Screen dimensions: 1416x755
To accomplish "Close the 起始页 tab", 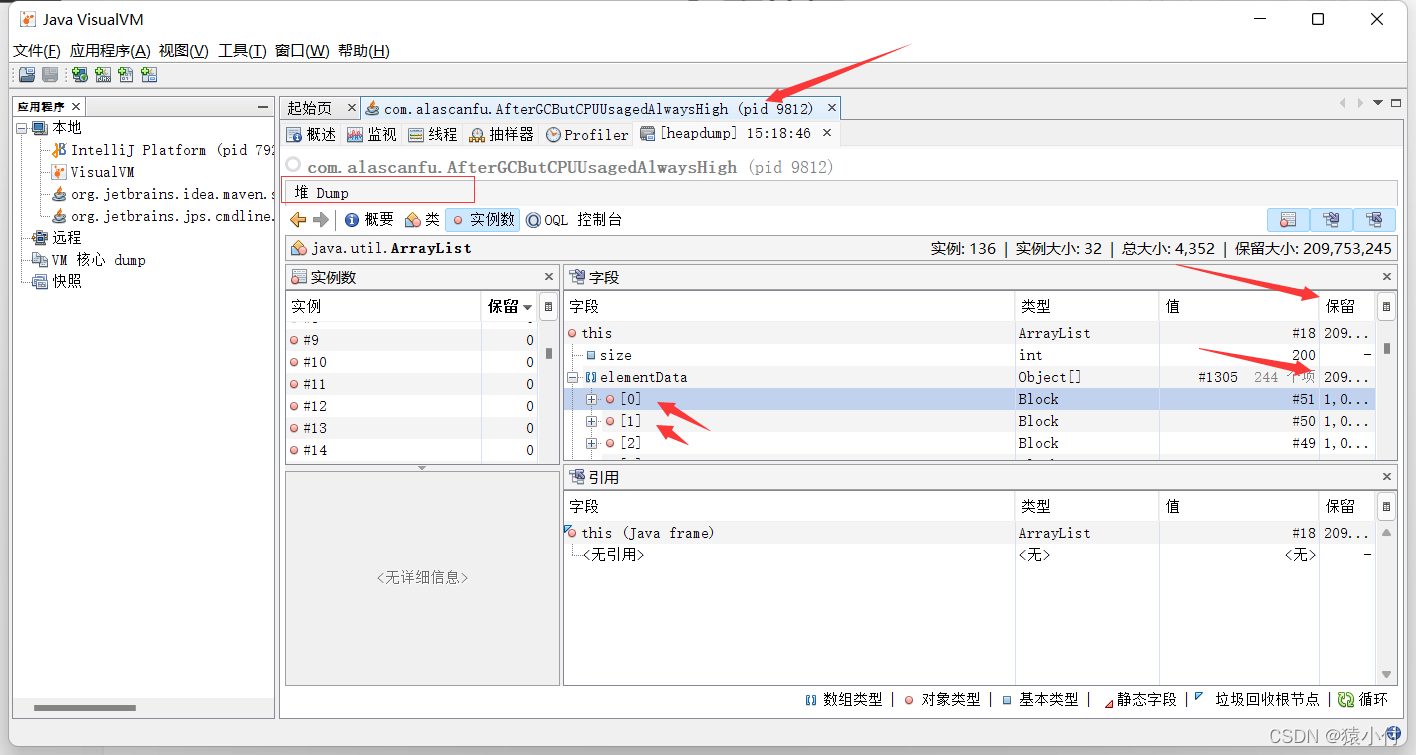I will pyautogui.click(x=351, y=107).
